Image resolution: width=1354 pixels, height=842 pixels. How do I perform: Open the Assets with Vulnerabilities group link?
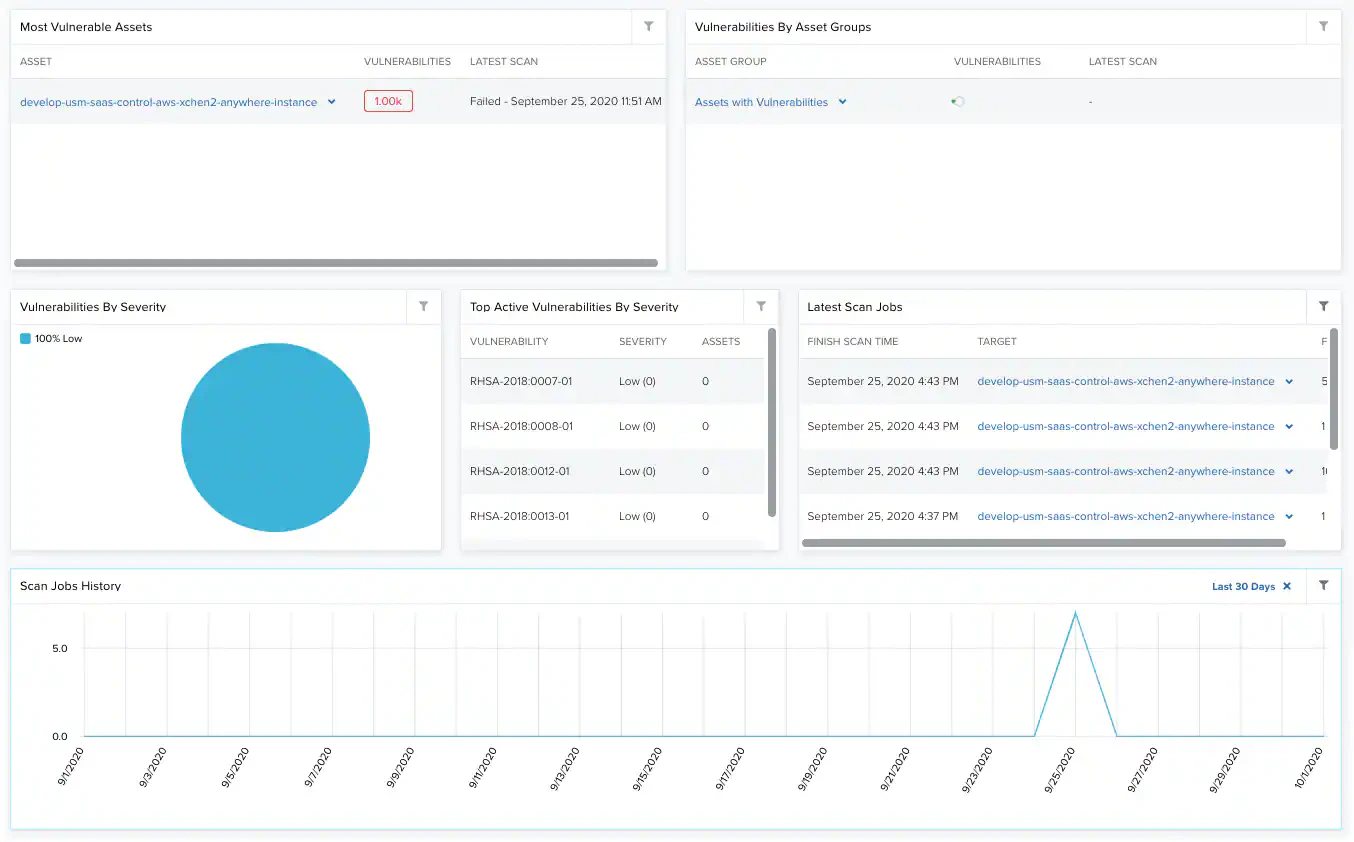click(761, 102)
